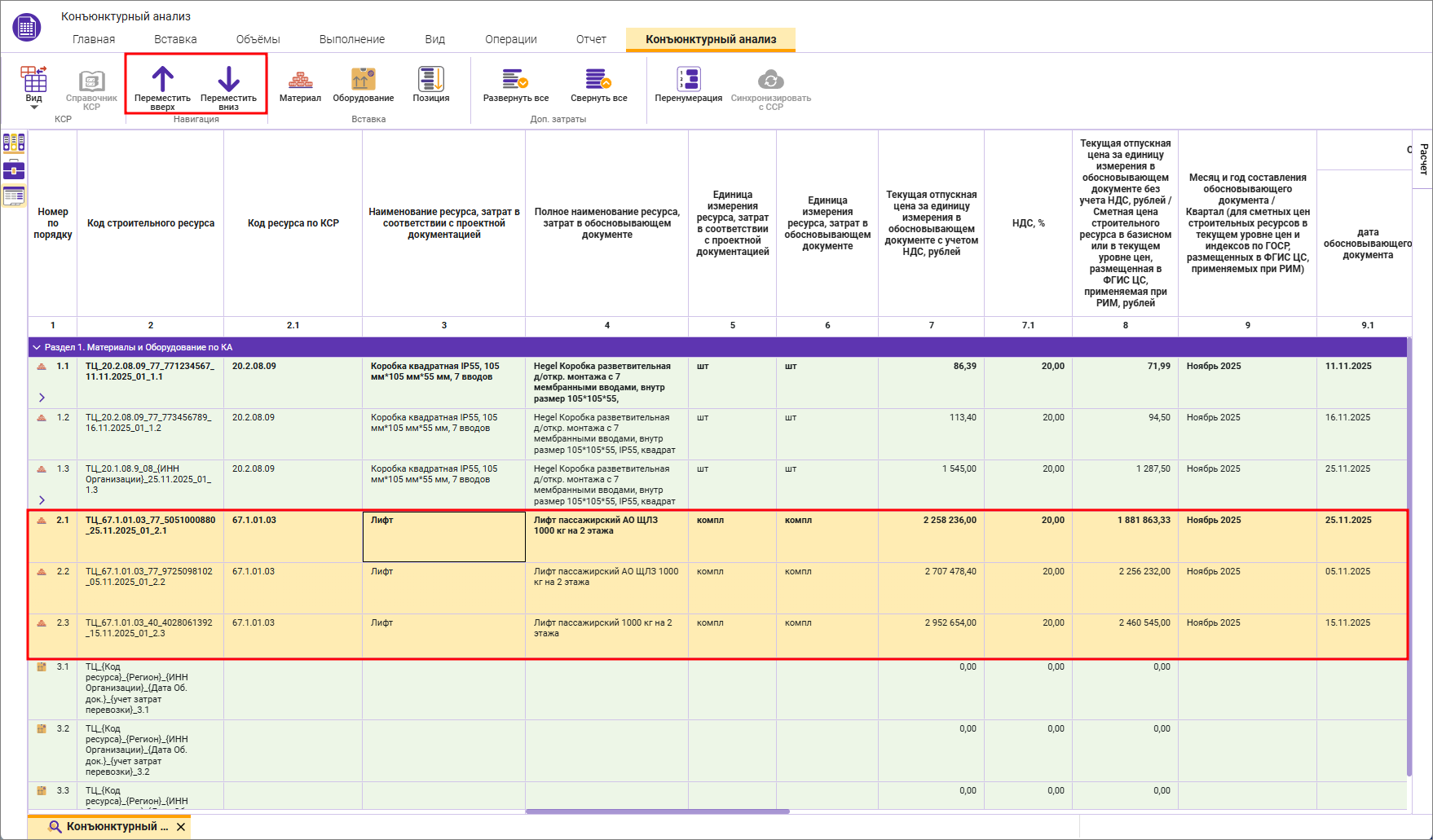Image resolution: width=1433 pixels, height=840 pixels.
Task: Expand row 1.1 details chevron
Action: coord(42,398)
